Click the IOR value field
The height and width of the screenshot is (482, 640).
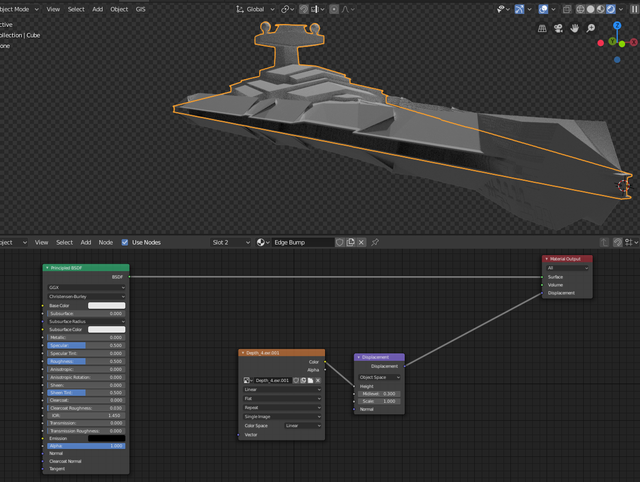pos(86,415)
